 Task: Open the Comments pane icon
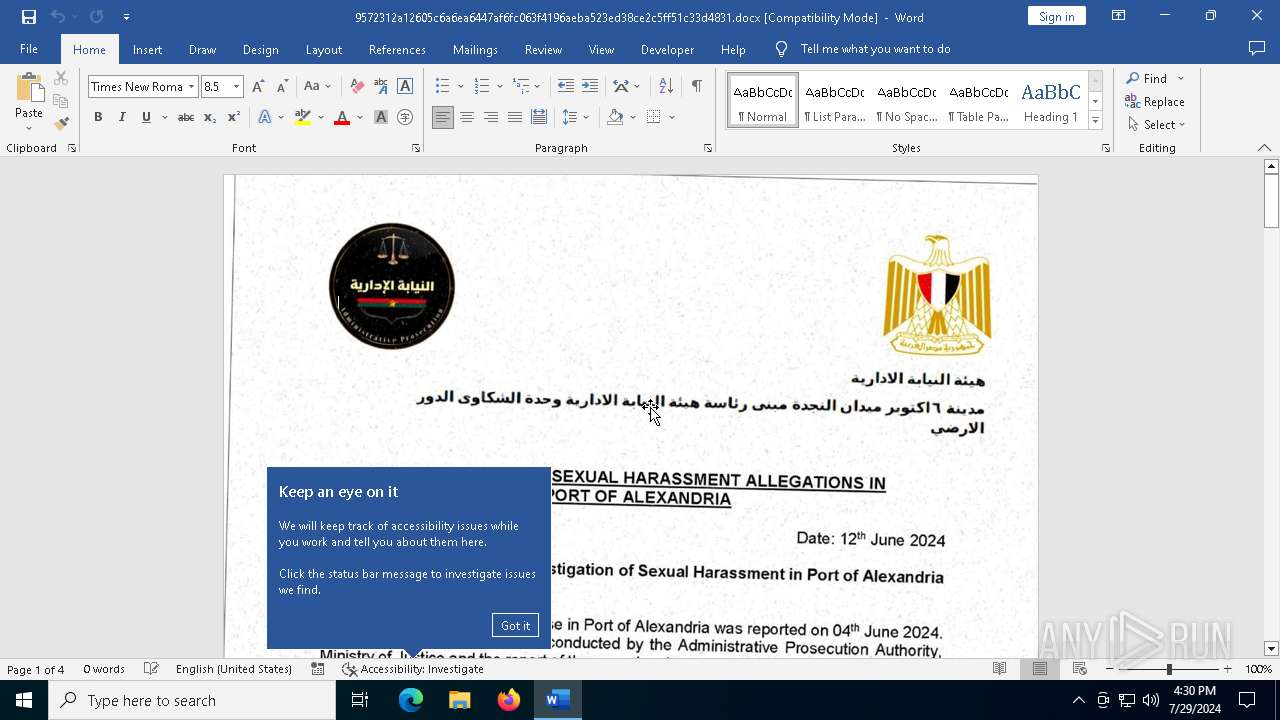(x=1257, y=49)
